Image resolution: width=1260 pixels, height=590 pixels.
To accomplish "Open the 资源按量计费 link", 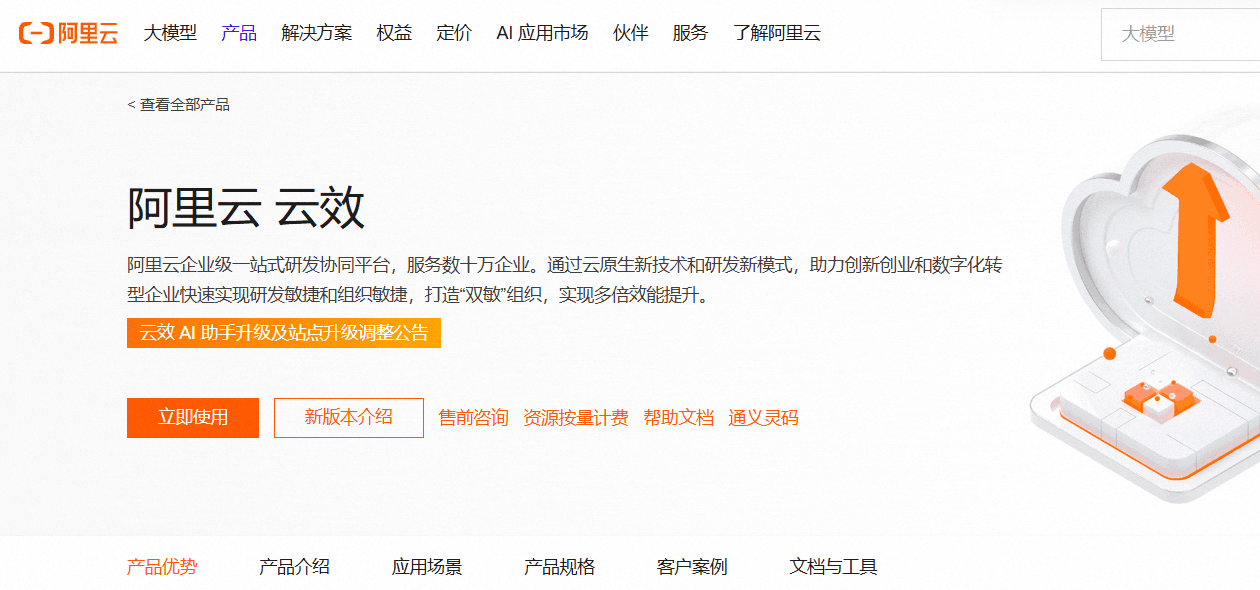I will tap(576, 418).
